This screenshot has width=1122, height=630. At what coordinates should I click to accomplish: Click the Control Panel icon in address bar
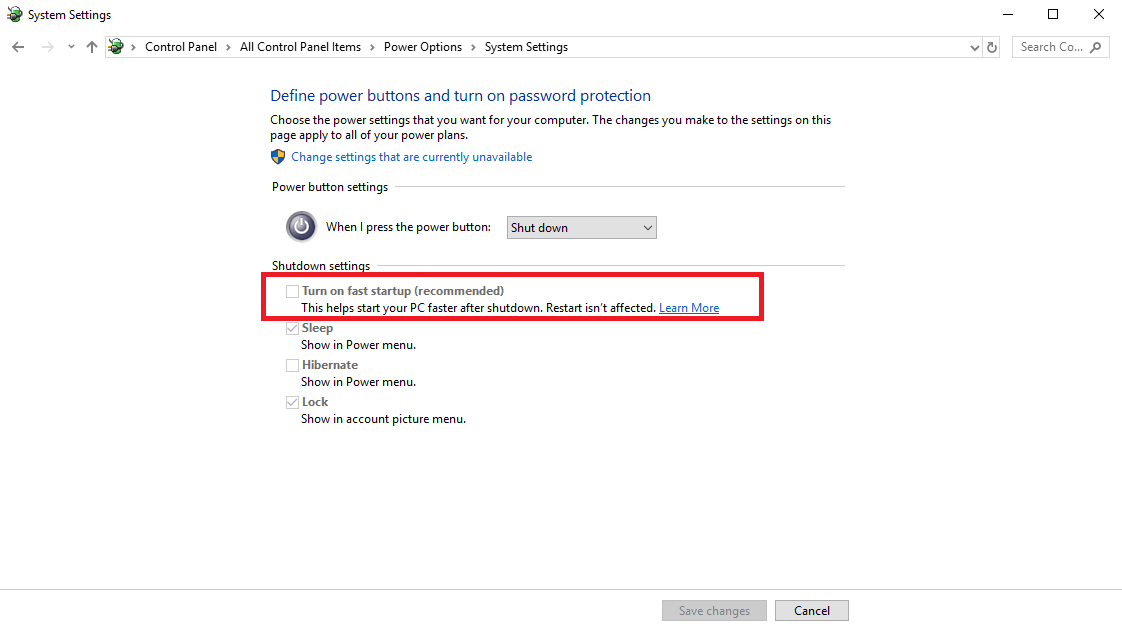pos(115,46)
